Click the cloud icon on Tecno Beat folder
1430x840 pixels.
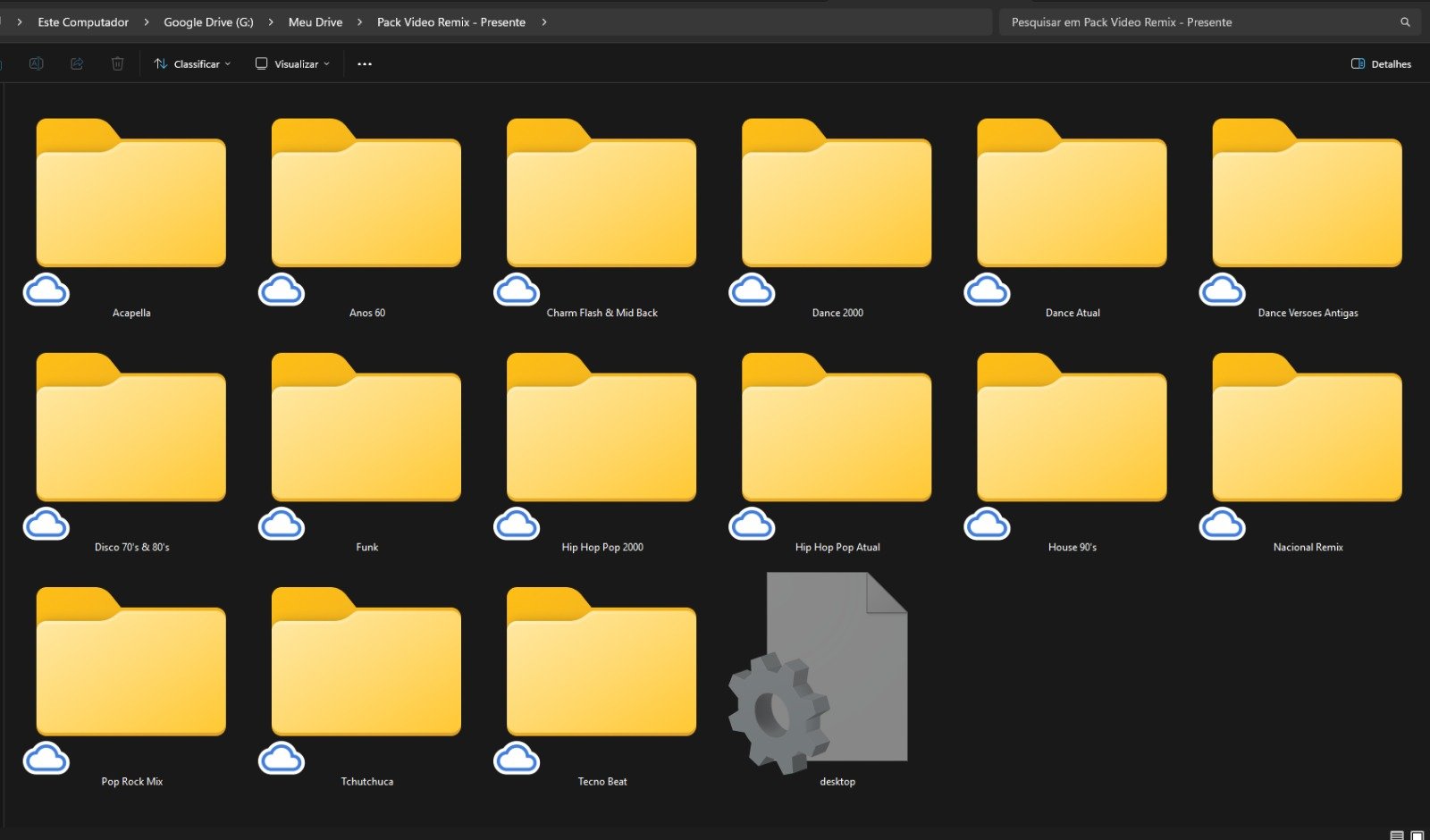pyautogui.click(x=517, y=760)
